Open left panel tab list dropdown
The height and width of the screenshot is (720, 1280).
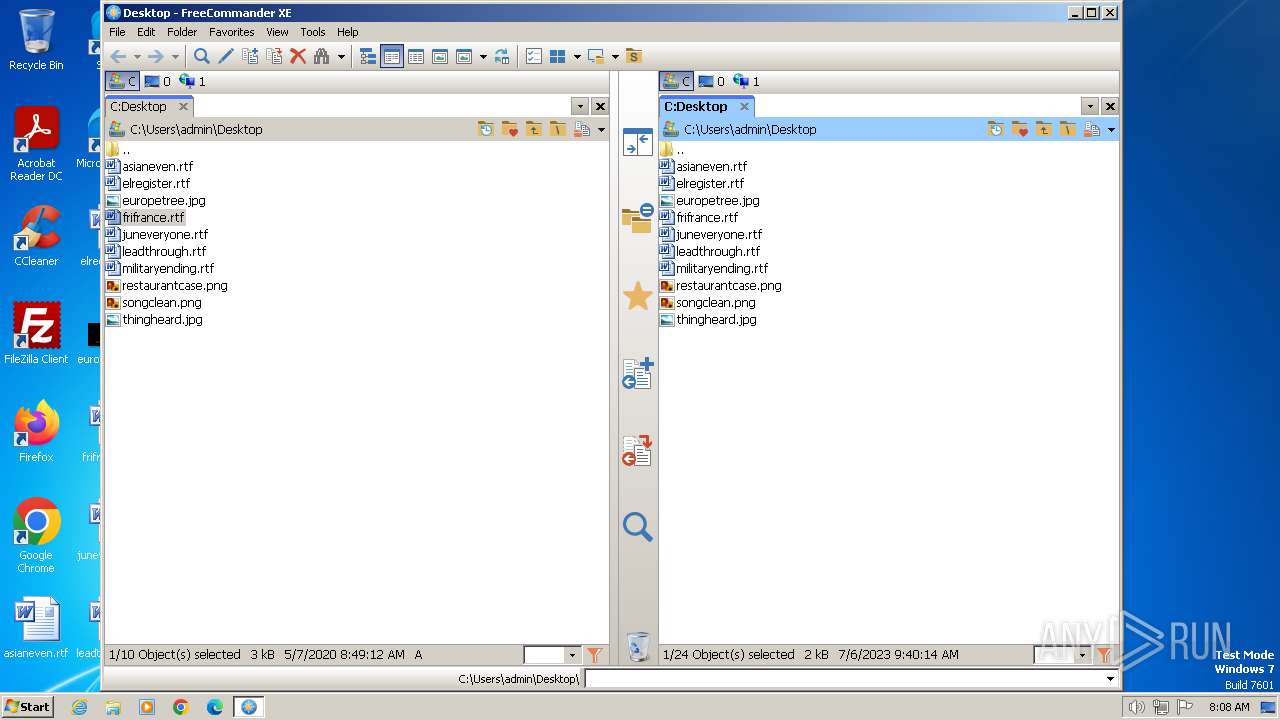click(580, 106)
